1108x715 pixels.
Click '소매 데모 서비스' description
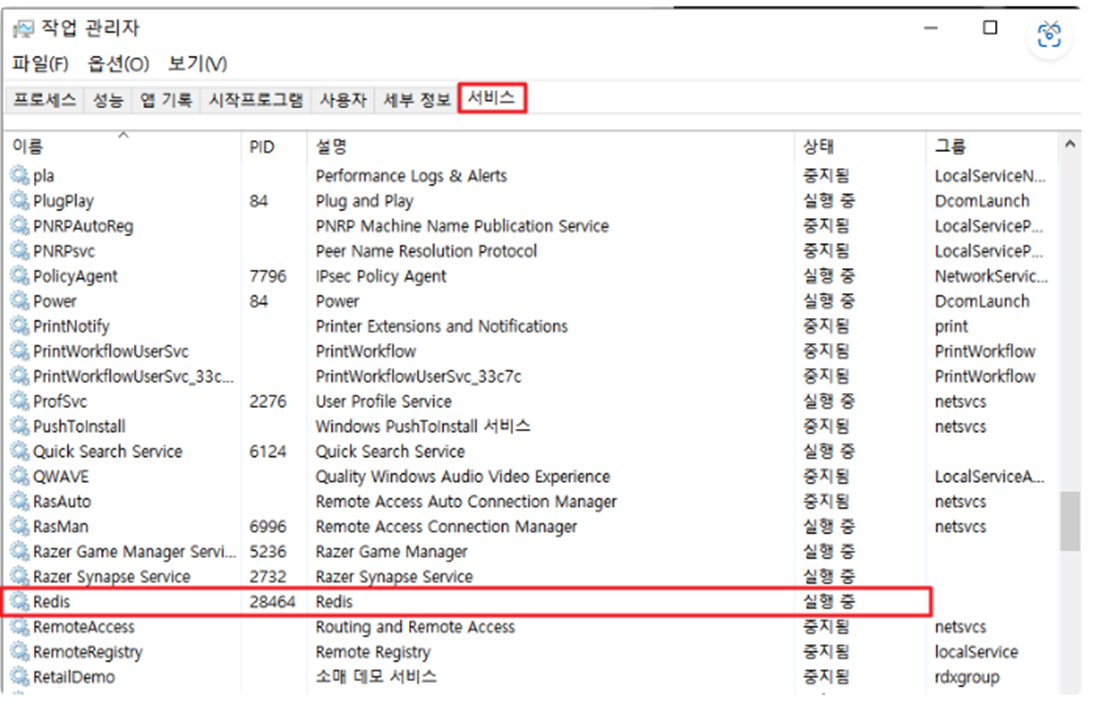(x=376, y=677)
